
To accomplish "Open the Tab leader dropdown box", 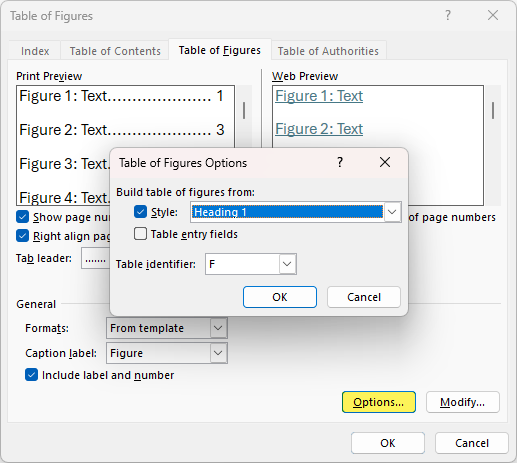I will click(x=96, y=258).
